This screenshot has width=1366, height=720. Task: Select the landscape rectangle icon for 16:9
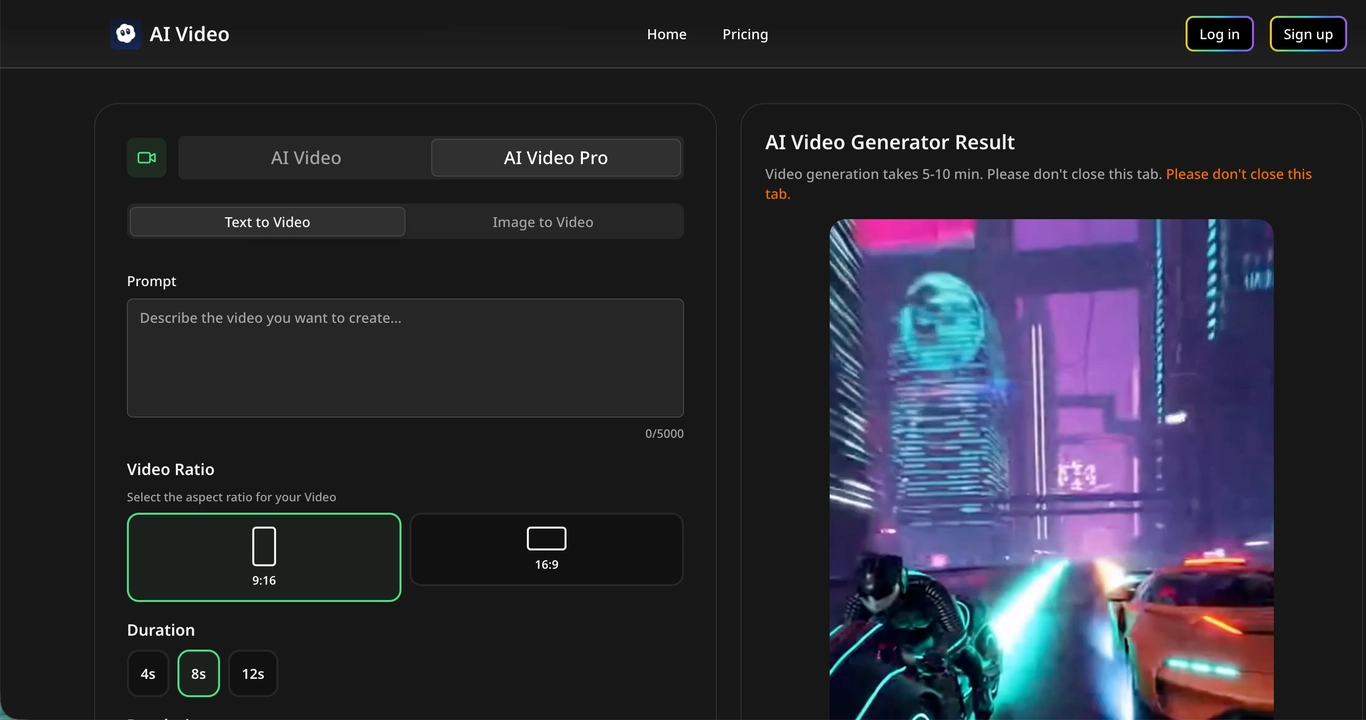point(546,539)
